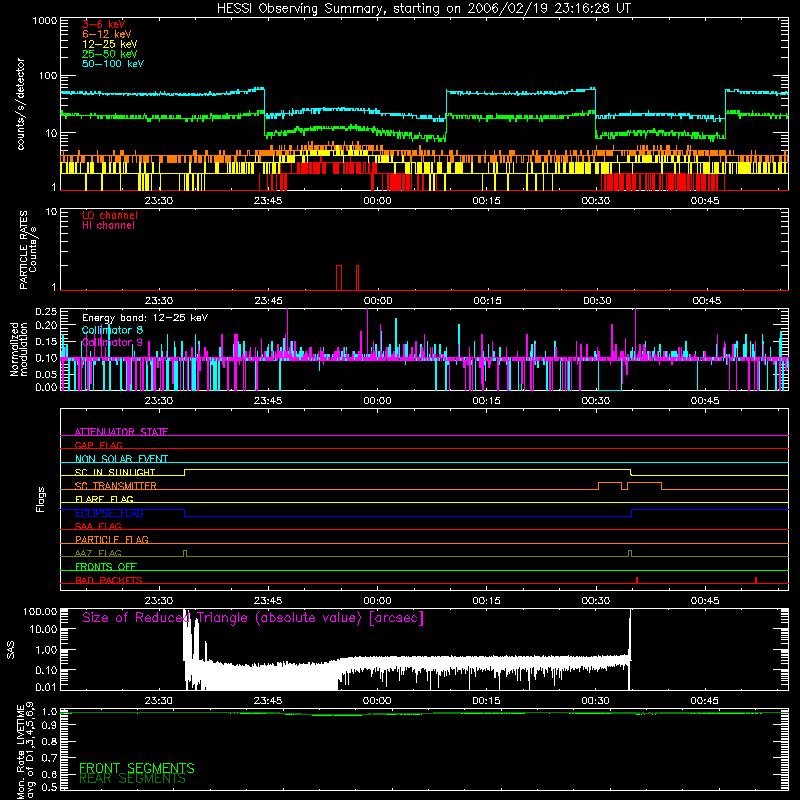Click the 00:15 tick label under modulation panel

(487, 401)
